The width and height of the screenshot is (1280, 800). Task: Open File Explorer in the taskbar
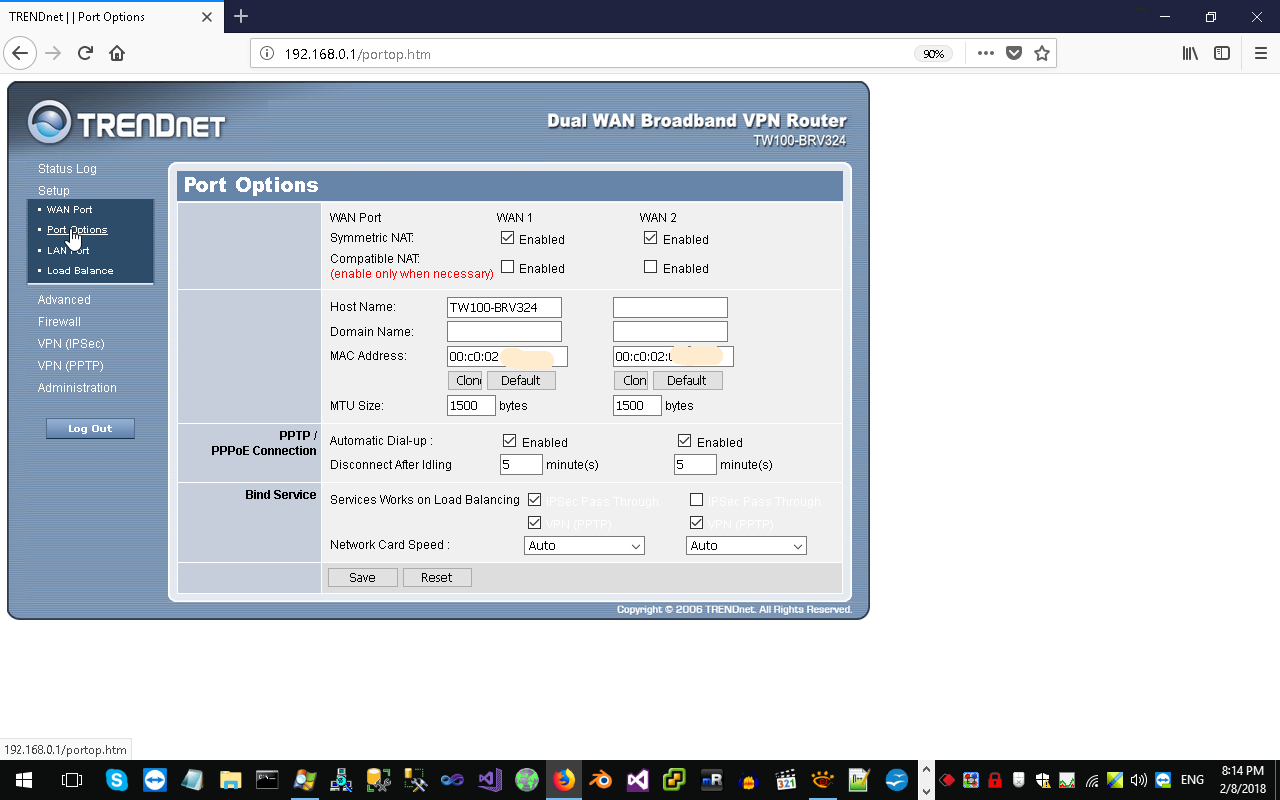(230, 780)
